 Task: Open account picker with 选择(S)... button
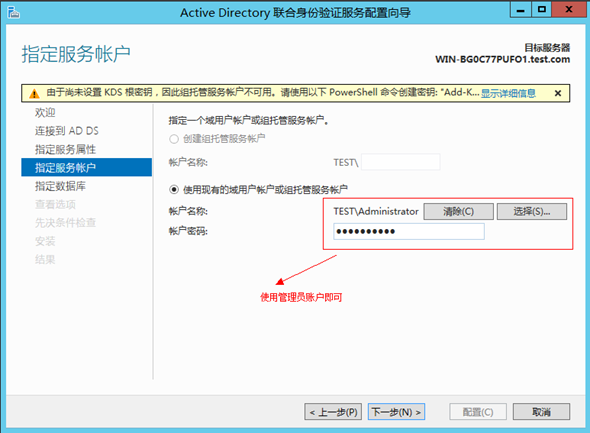point(532,211)
